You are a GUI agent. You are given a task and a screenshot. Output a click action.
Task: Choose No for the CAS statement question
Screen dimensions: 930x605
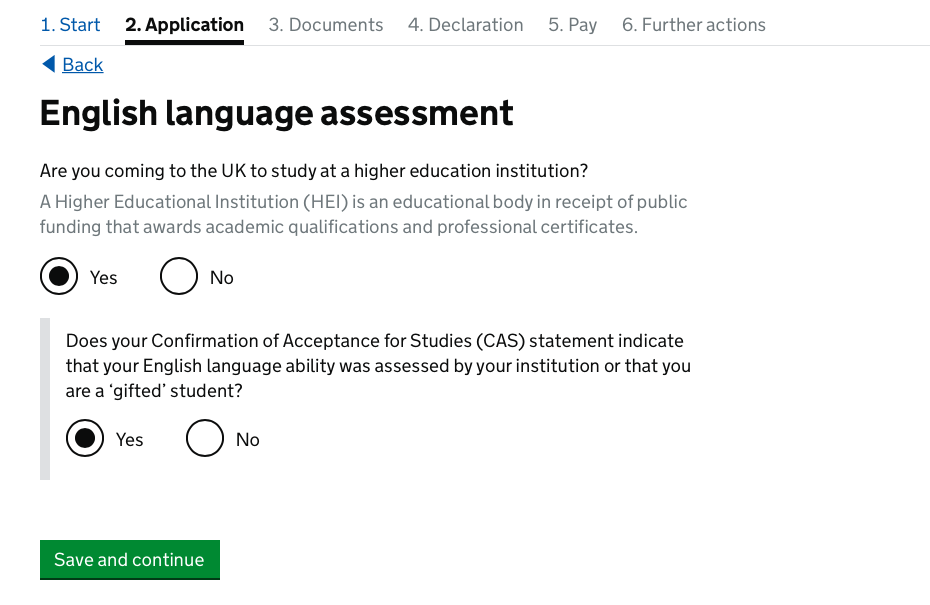(x=205, y=438)
